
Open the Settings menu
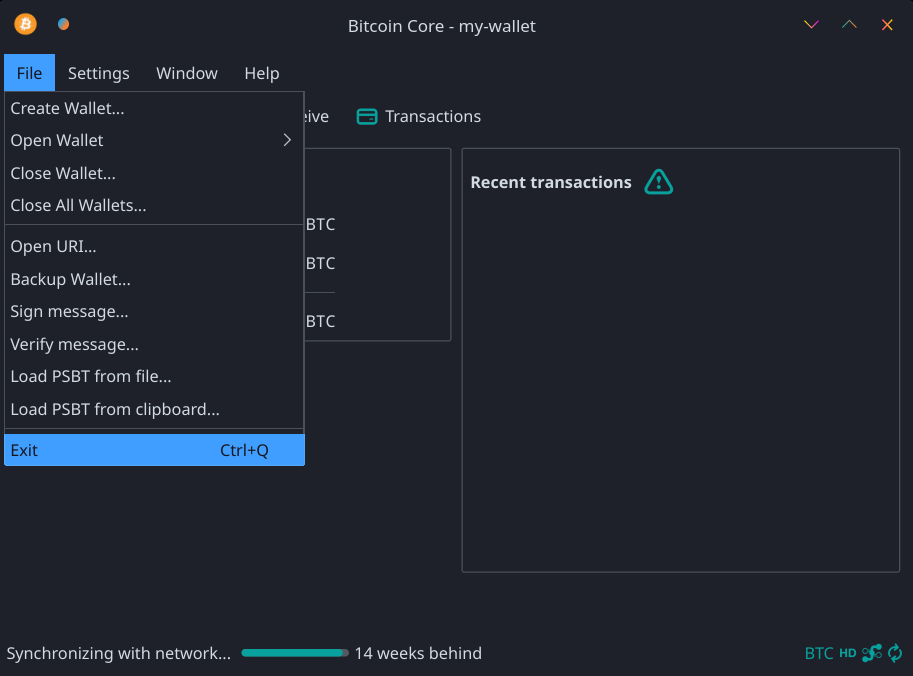coord(99,73)
